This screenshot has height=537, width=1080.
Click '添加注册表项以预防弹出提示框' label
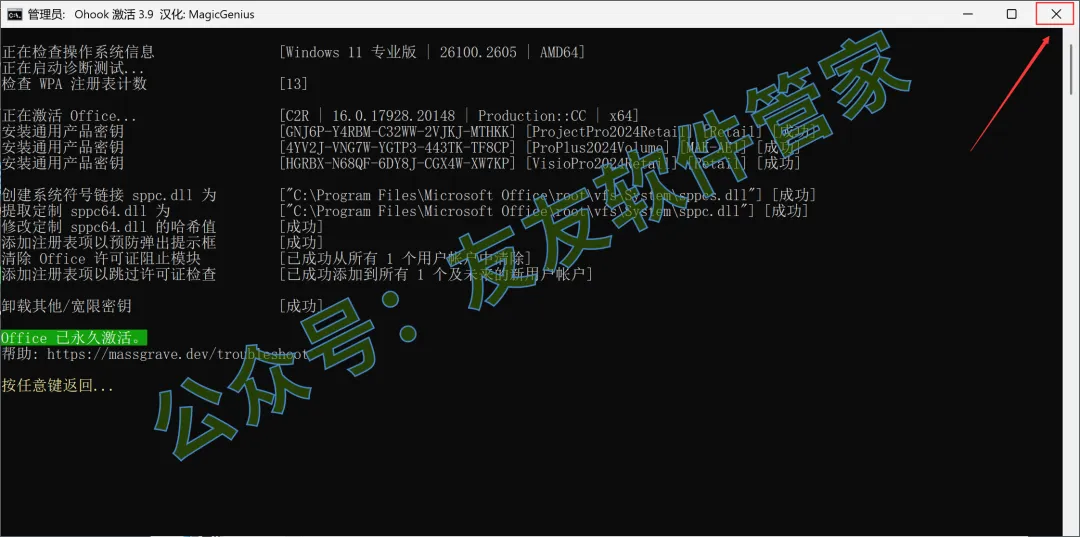tap(109, 242)
